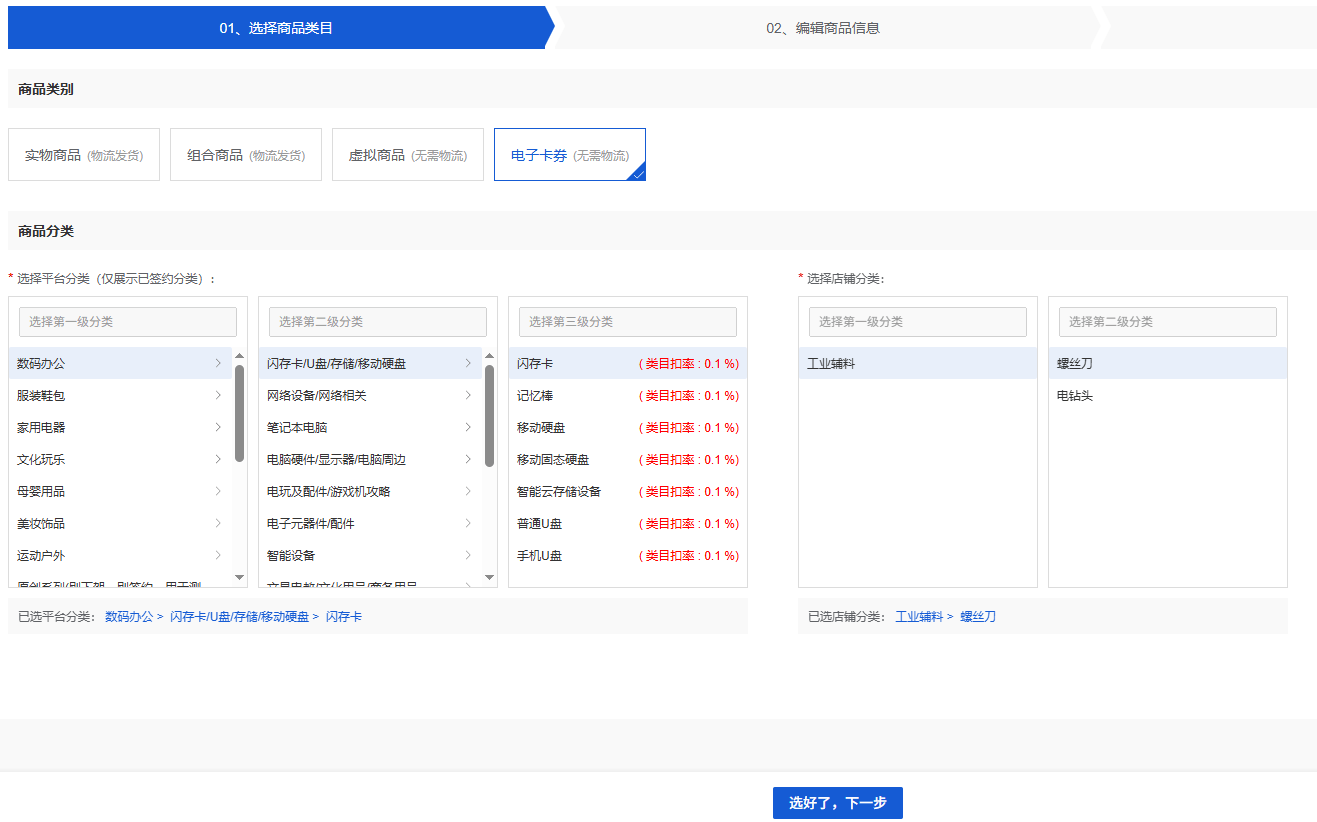Select 网络设备/网络相关 second-level category

coord(370,395)
